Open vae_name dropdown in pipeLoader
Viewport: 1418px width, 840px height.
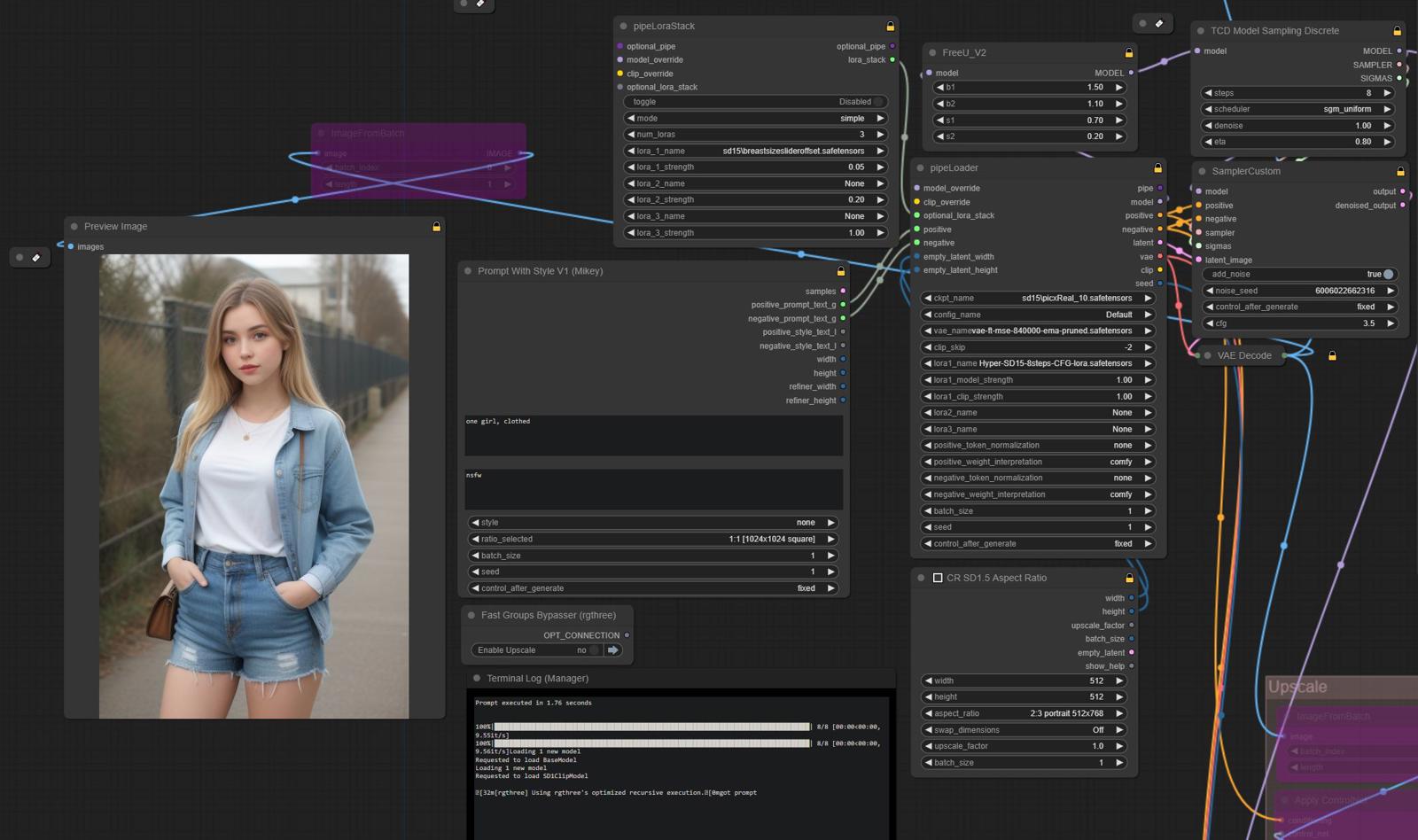[x=1038, y=331]
